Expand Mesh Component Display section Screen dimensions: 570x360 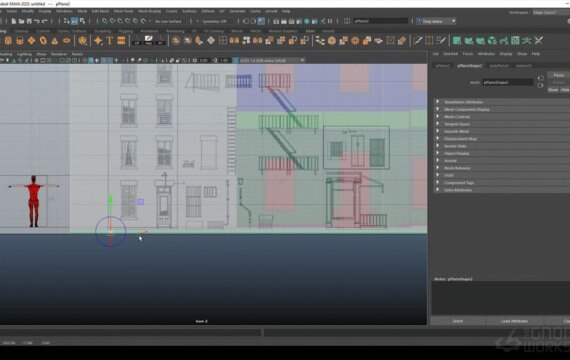(502, 109)
